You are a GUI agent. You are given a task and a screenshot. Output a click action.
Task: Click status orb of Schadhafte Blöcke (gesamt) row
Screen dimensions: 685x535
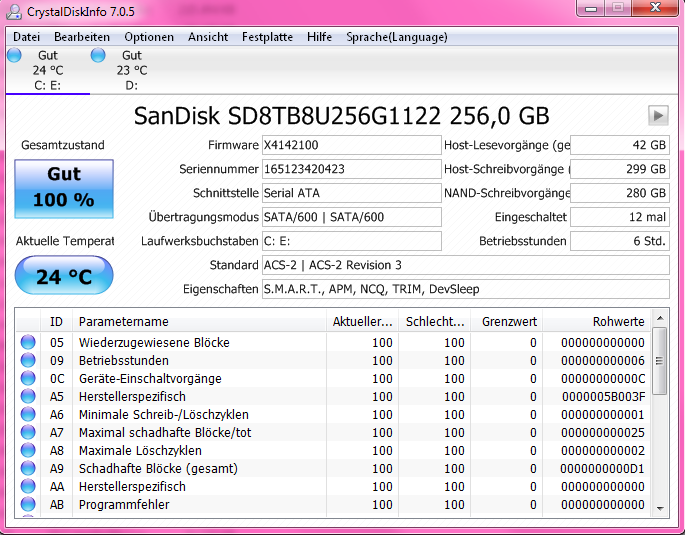pos(28,468)
